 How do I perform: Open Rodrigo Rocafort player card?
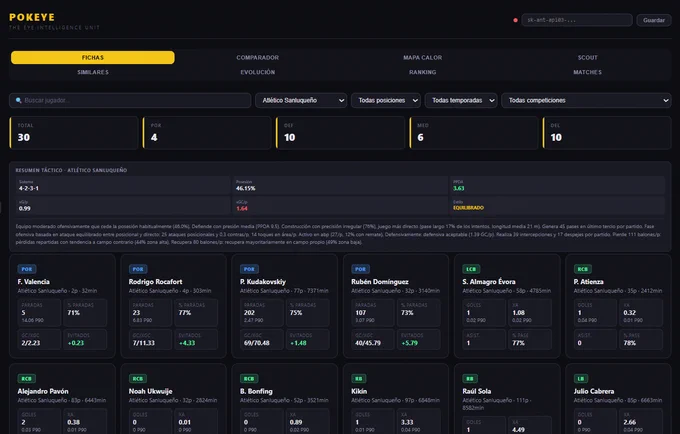(x=173, y=306)
